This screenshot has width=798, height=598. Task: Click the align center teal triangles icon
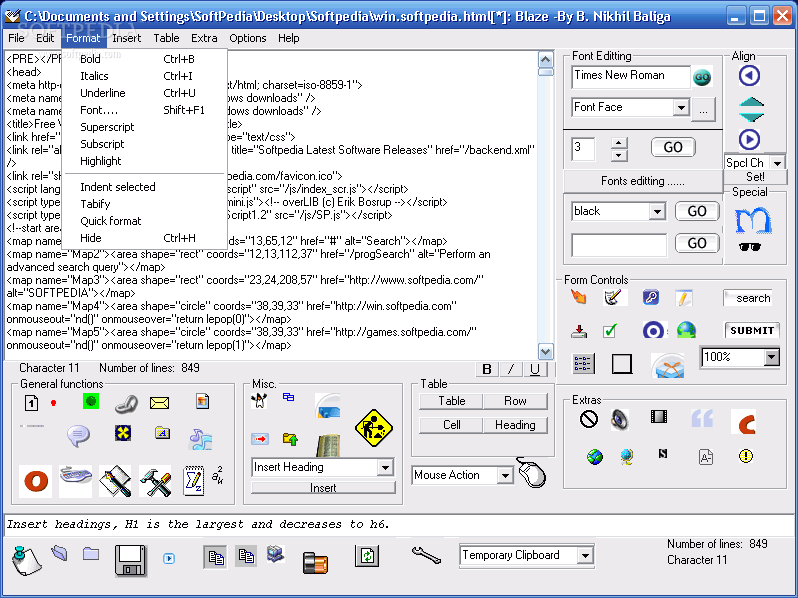[x=751, y=109]
